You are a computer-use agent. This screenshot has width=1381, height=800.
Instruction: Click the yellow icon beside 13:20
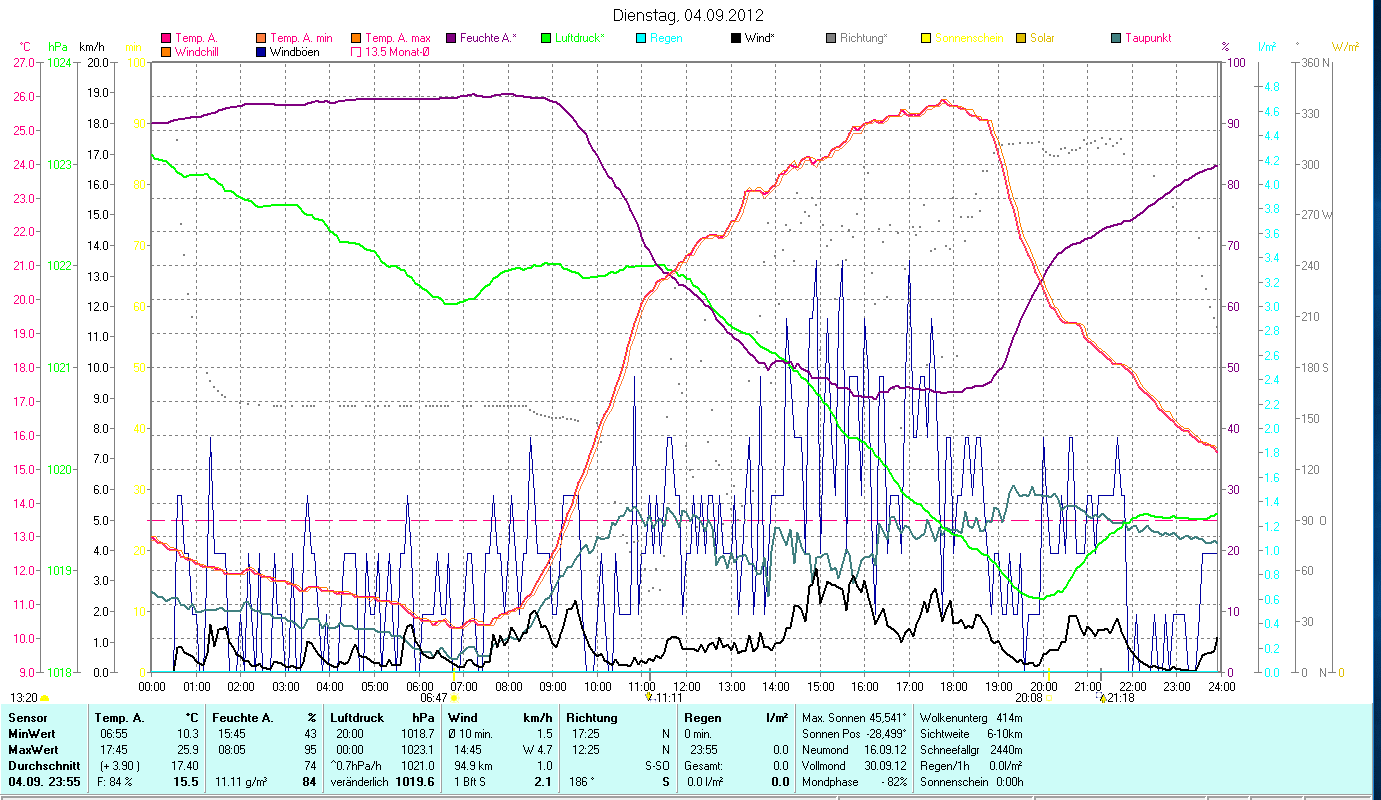pyautogui.click(x=44, y=698)
